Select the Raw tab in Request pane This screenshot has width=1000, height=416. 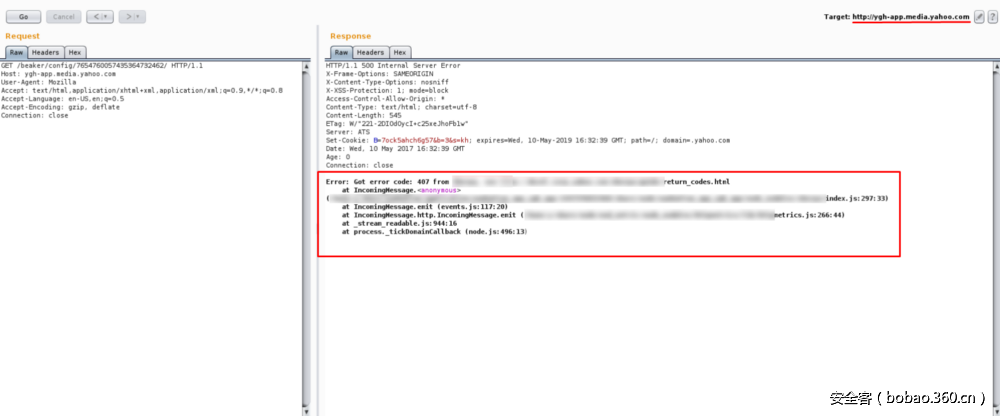16,52
